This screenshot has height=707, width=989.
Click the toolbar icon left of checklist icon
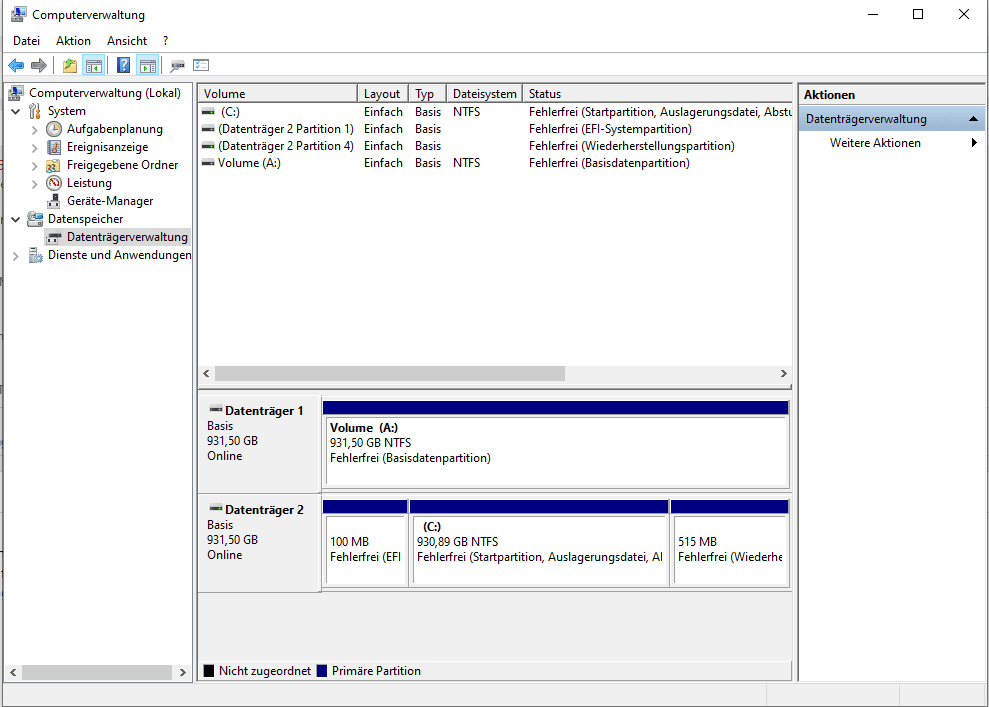click(x=178, y=65)
